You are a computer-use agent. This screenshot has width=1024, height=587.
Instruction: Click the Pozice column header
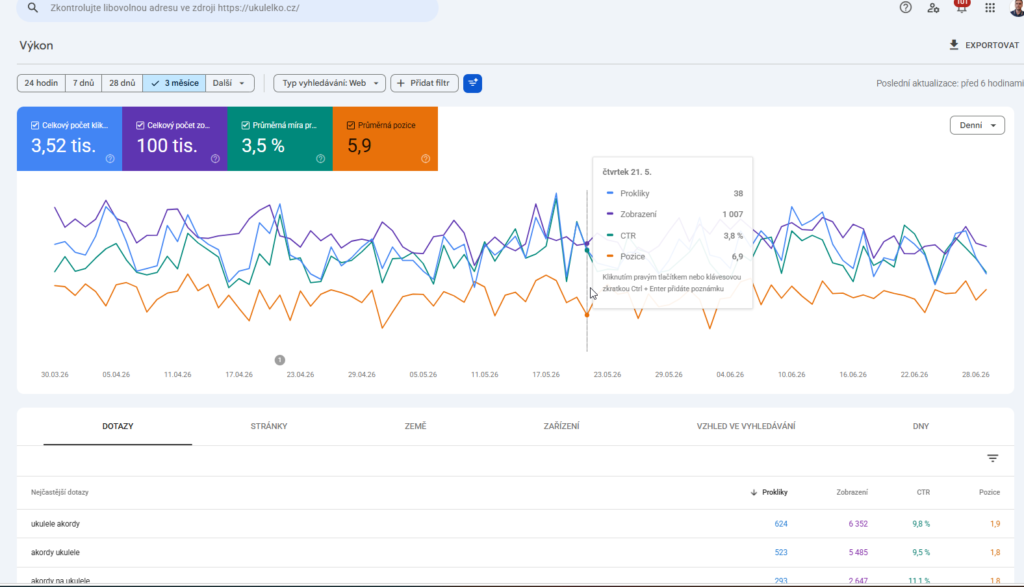click(x=989, y=492)
